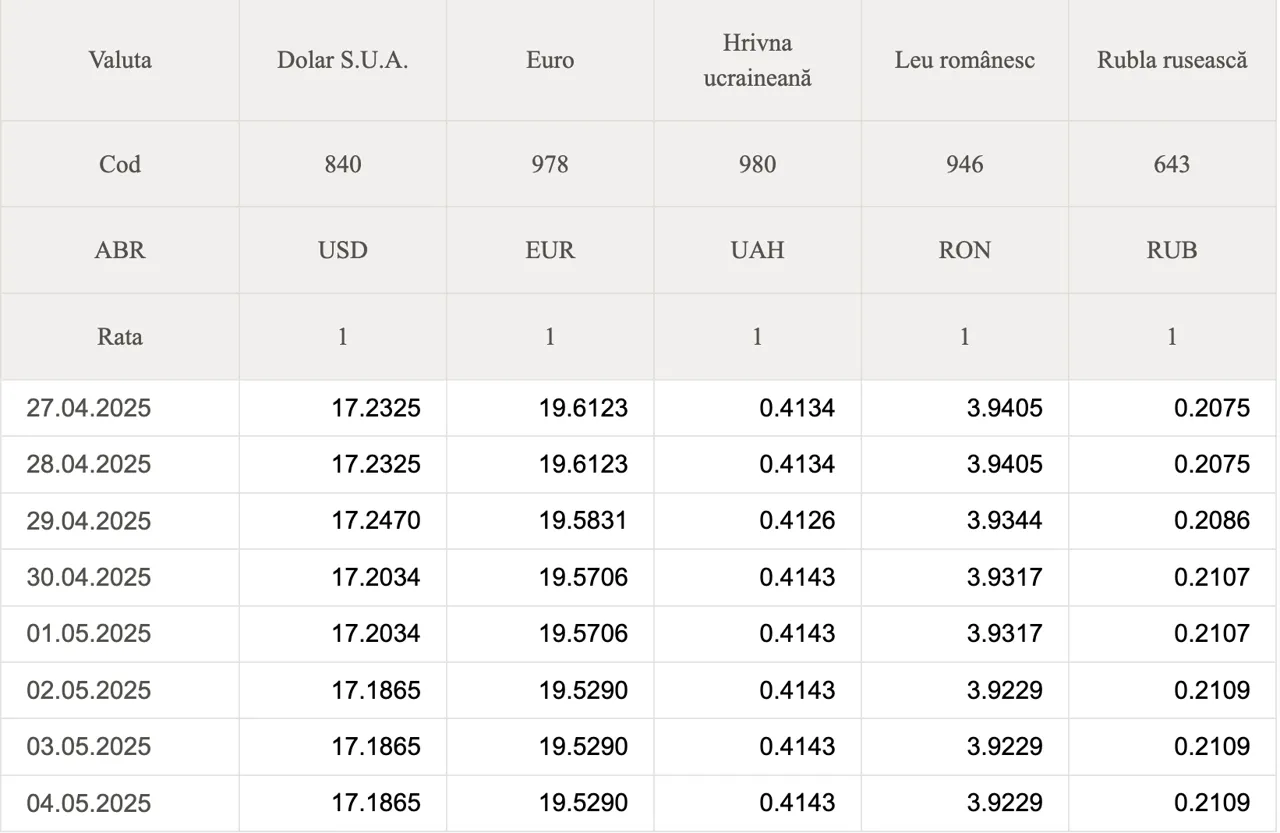Select the USD abbreviation cell
Viewport: 1280px width, 833px height.
point(343,250)
